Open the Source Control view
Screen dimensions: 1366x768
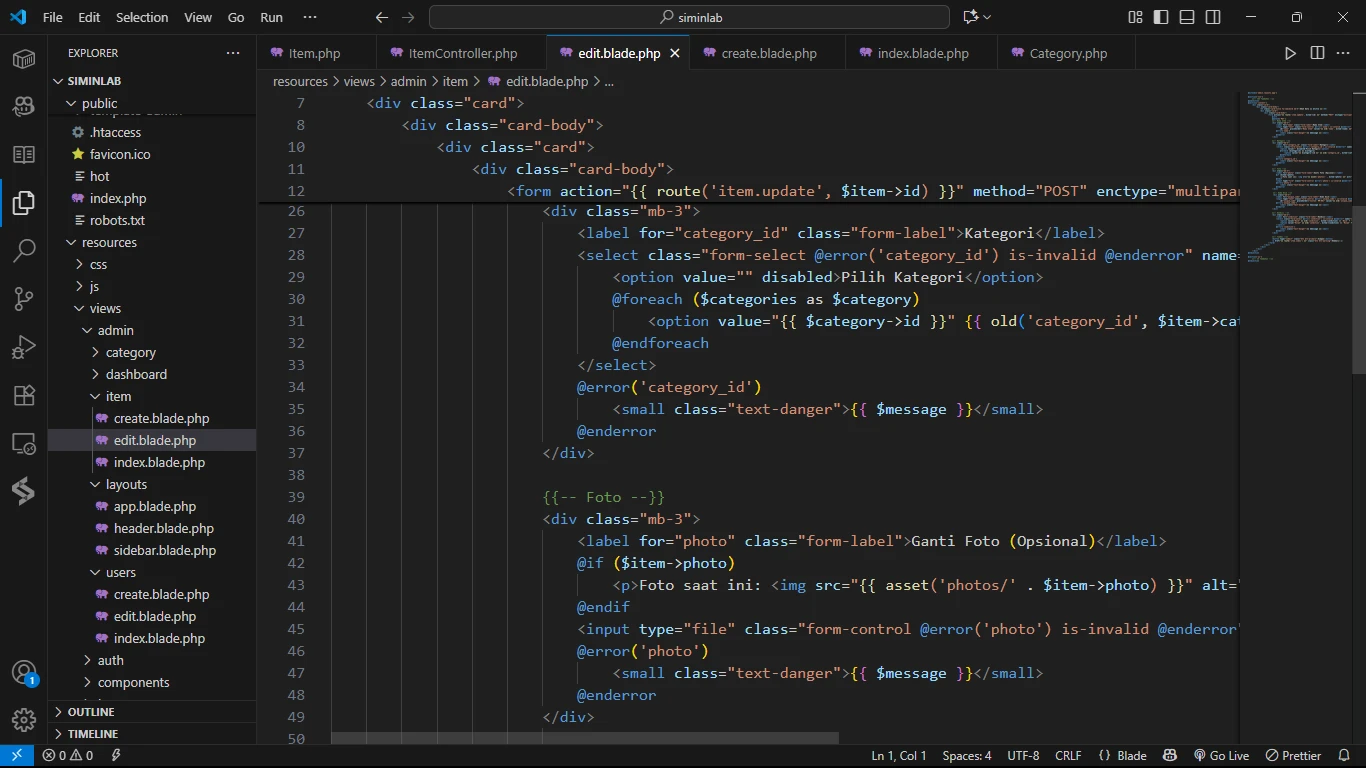coord(24,298)
